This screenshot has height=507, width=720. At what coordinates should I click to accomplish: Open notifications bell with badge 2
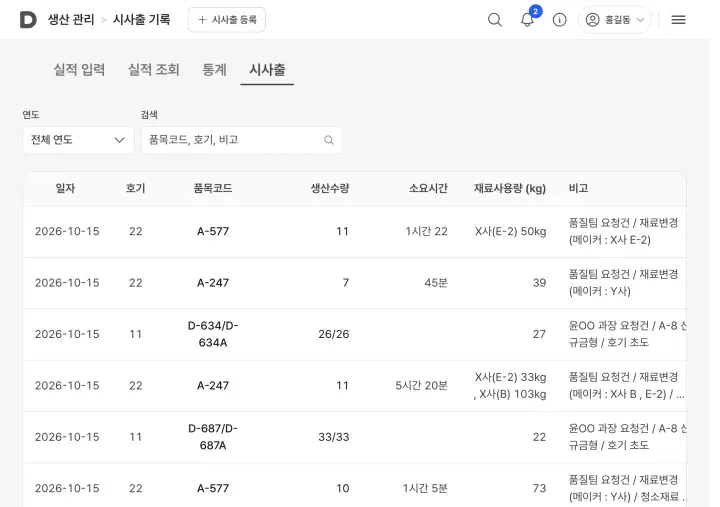[528, 19]
